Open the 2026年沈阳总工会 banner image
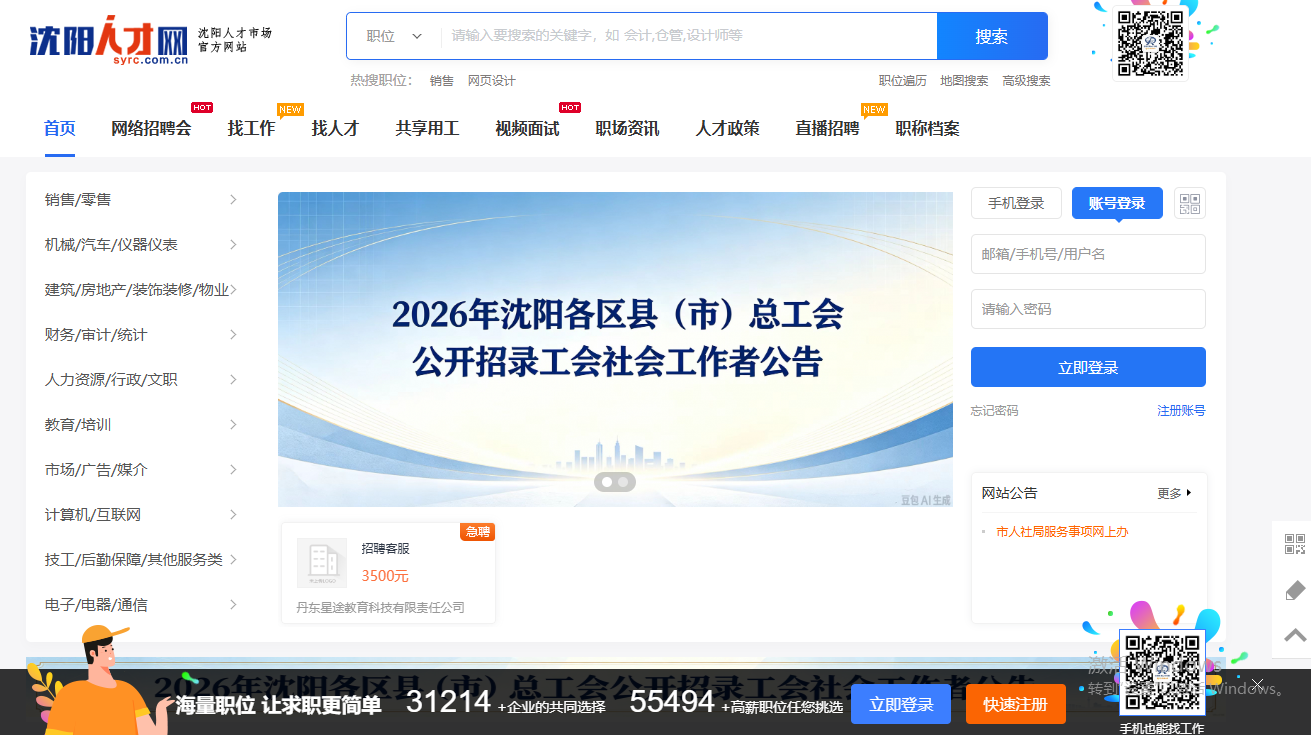This screenshot has height=735, width=1311. [615, 349]
